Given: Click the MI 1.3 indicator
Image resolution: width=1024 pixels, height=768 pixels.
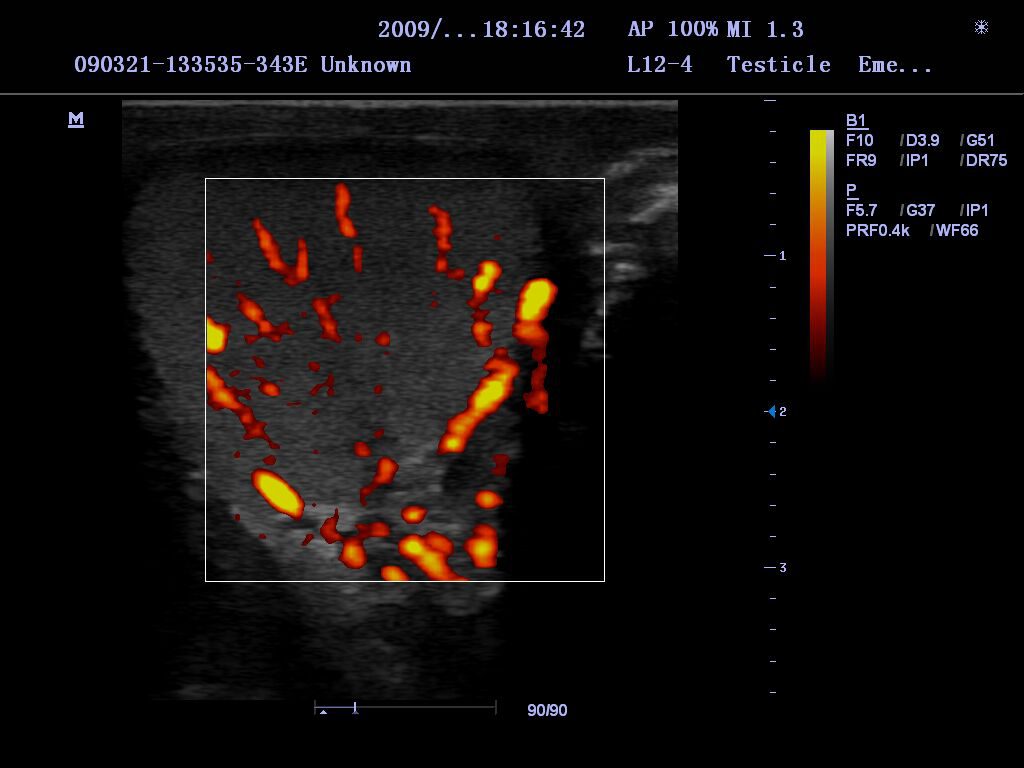Looking at the screenshot, I should pyautogui.click(x=765, y=30).
